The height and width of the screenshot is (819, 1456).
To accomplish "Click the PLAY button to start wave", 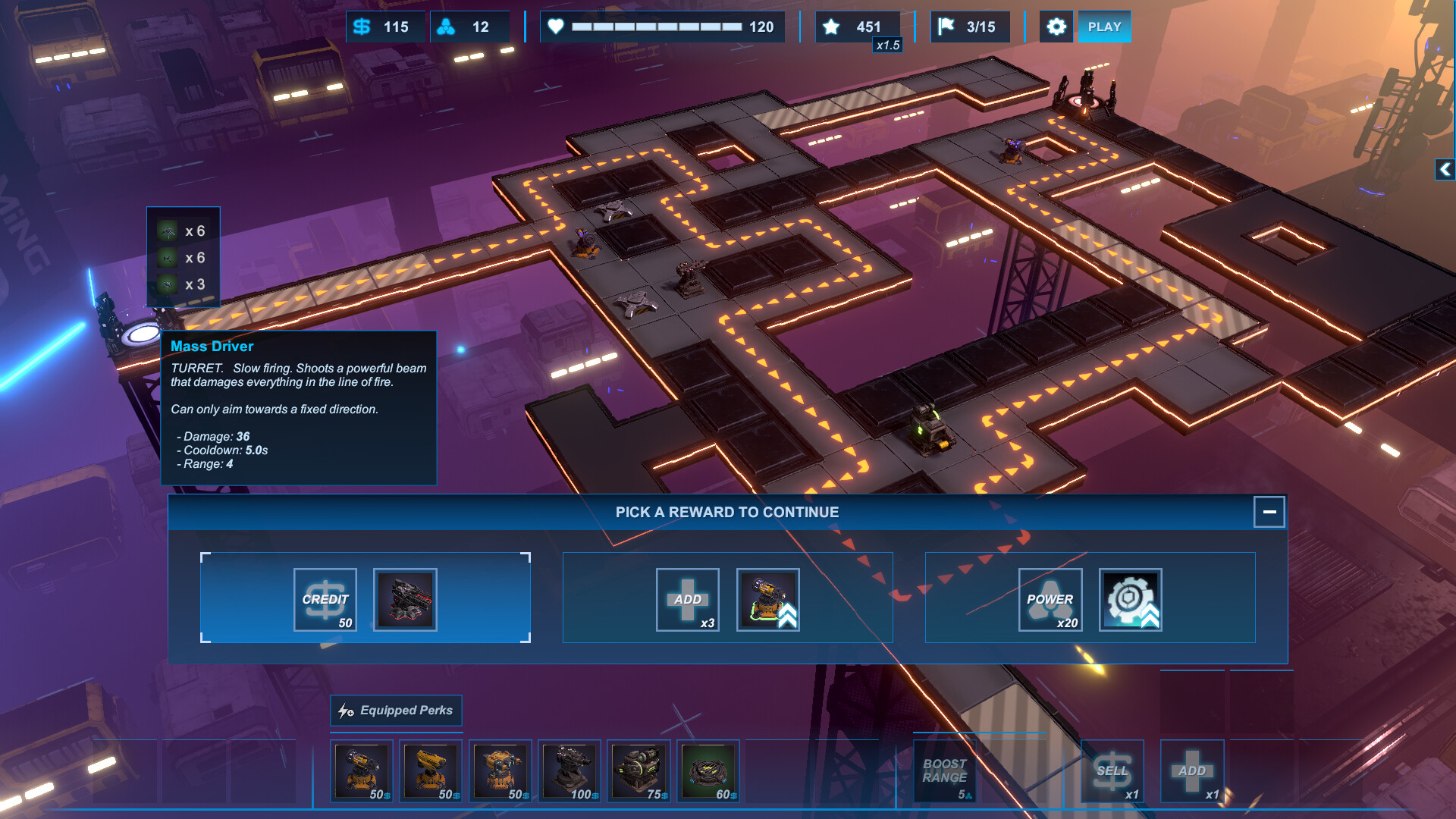I will 1103,26.
